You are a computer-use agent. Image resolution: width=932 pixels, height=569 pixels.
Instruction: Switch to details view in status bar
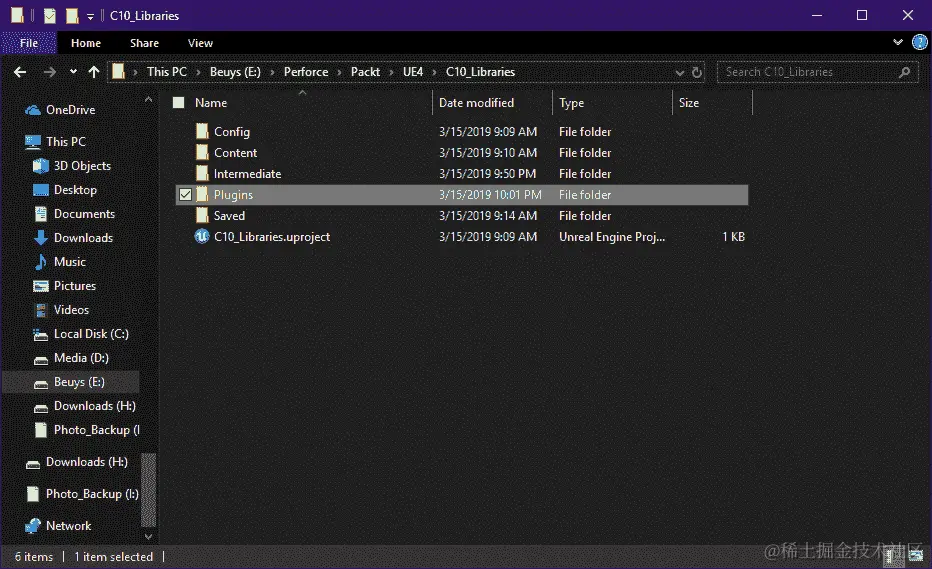click(x=890, y=556)
